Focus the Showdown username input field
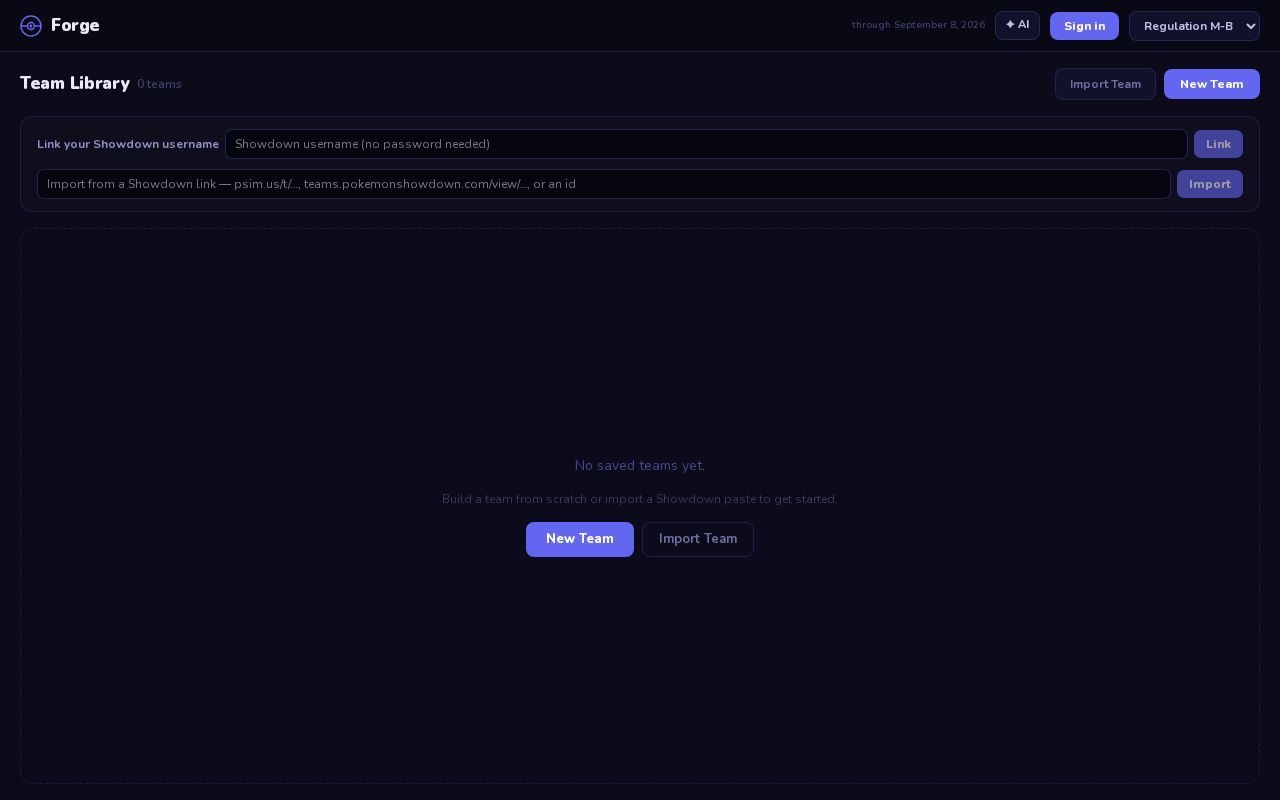1280x800 pixels. pyautogui.click(x=706, y=144)
